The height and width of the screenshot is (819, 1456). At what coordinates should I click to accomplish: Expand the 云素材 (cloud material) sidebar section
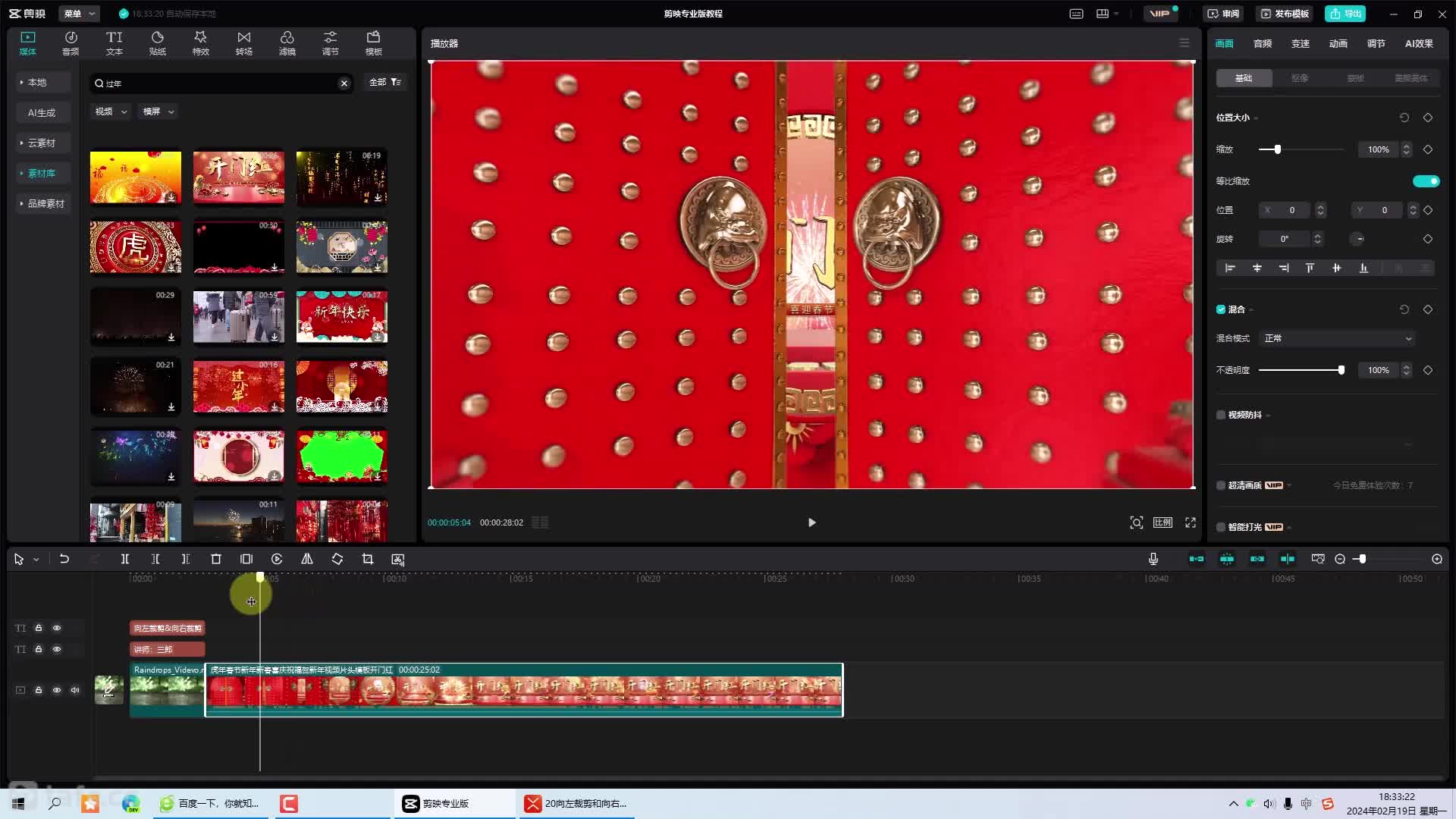click(43, 143)
